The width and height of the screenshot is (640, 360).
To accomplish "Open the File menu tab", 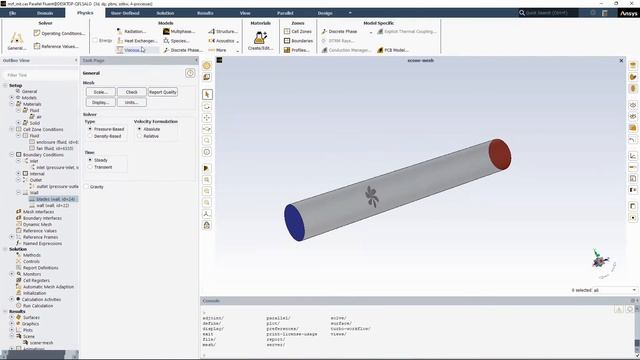I will tap(13, 13).
